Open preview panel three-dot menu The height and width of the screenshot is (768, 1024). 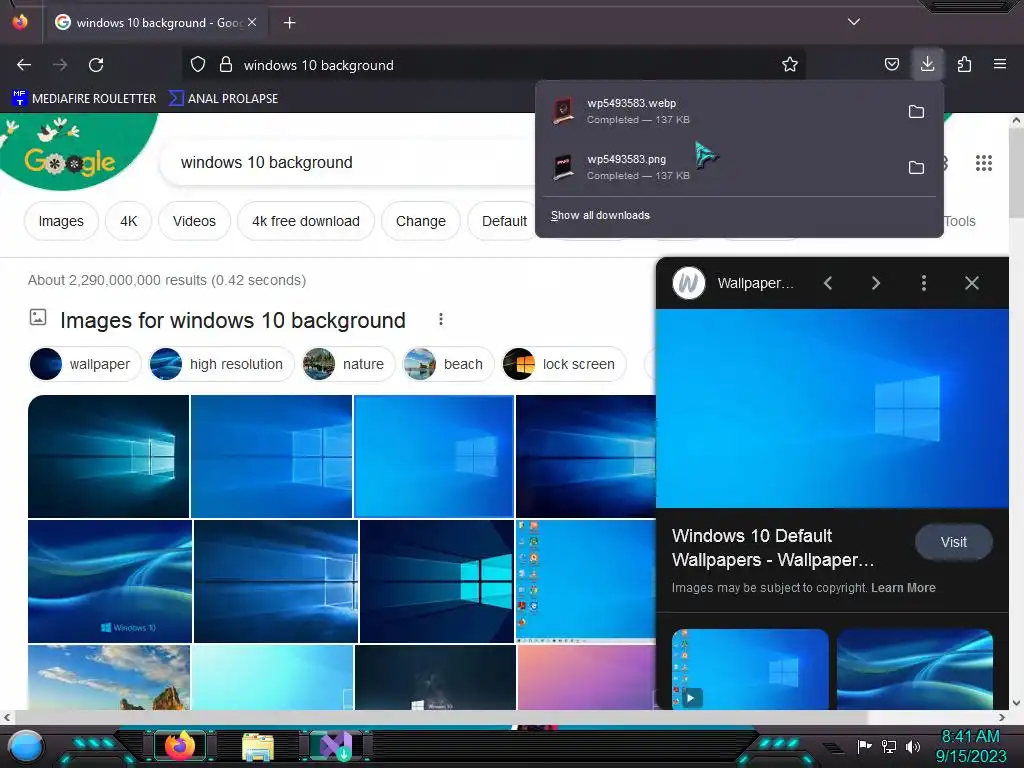click(923, 283)
